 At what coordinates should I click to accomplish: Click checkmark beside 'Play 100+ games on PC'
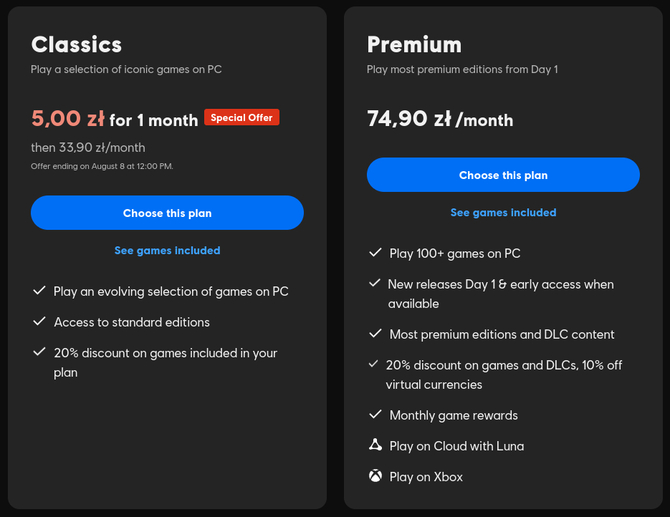click(x=375, y=254)
